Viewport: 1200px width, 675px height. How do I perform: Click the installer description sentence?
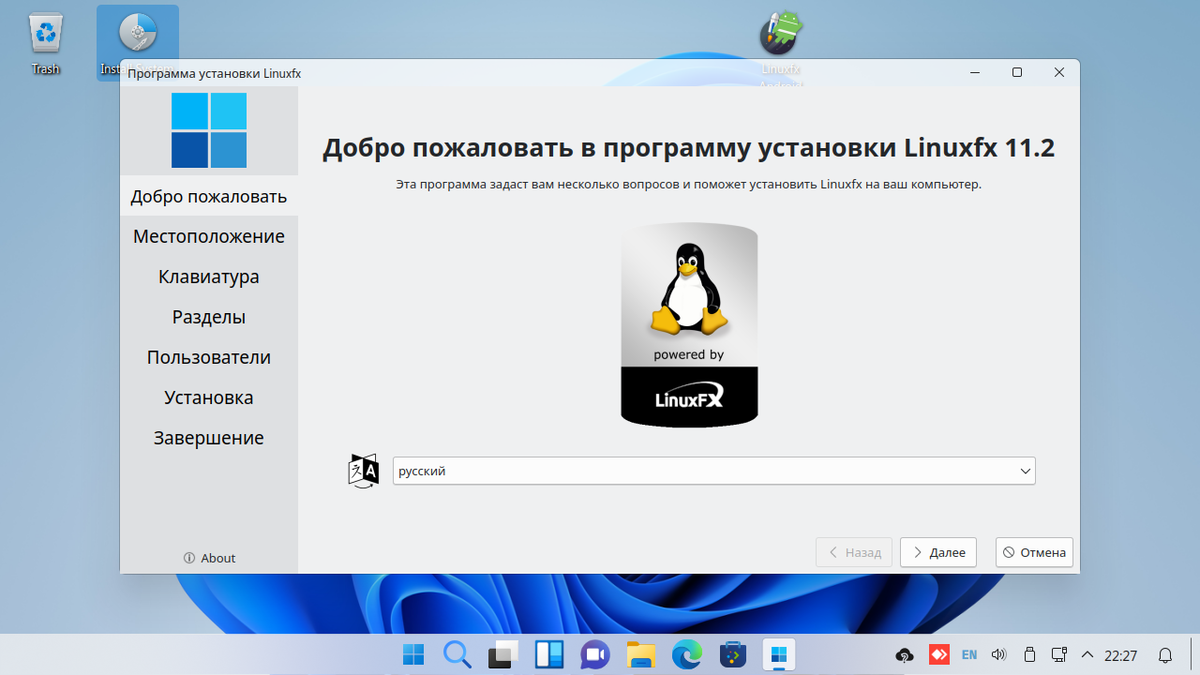click(x=689, y=185)
